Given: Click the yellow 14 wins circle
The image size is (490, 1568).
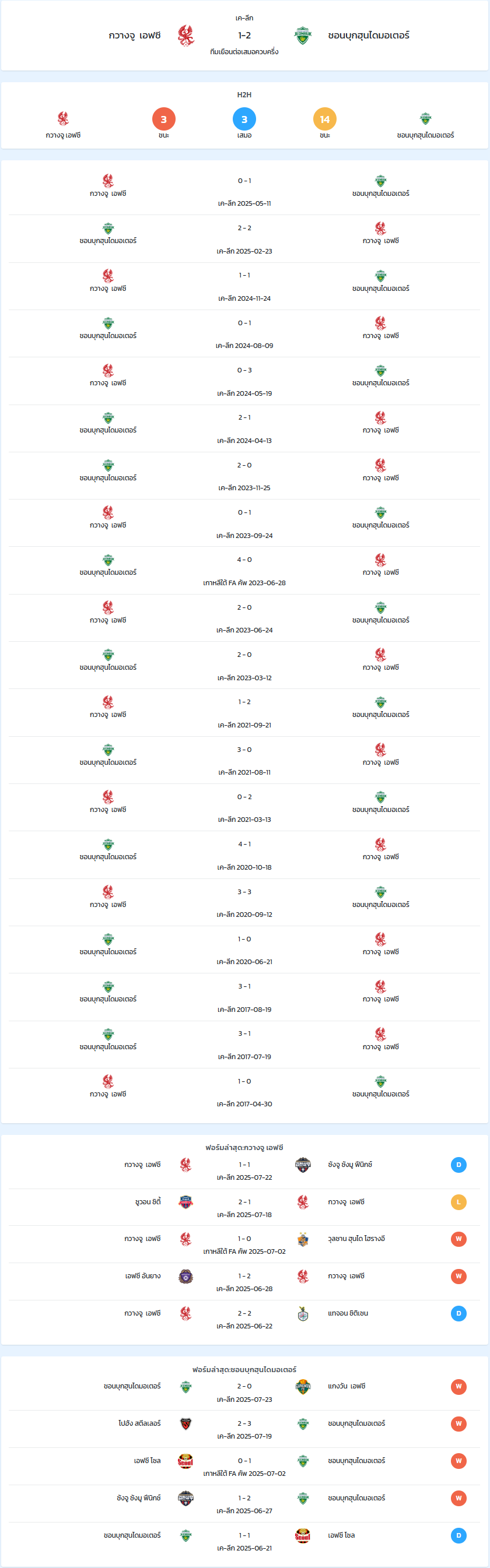Looking at the screenshot, I should coord(325,119).
